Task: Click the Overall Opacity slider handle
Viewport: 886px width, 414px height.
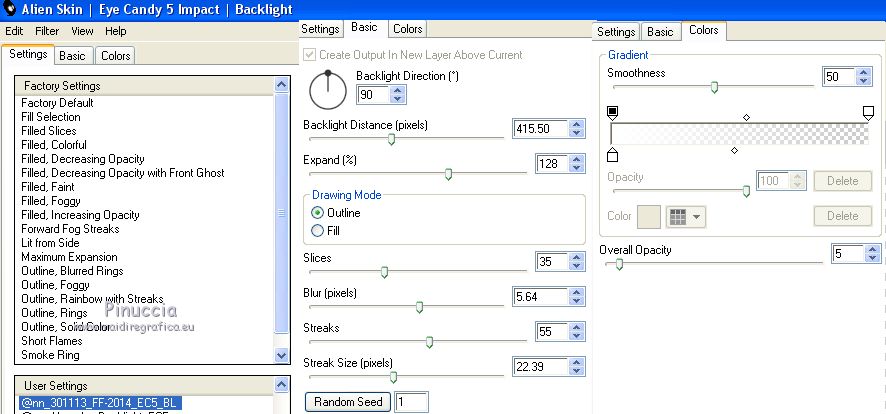Action: [620, 264]
